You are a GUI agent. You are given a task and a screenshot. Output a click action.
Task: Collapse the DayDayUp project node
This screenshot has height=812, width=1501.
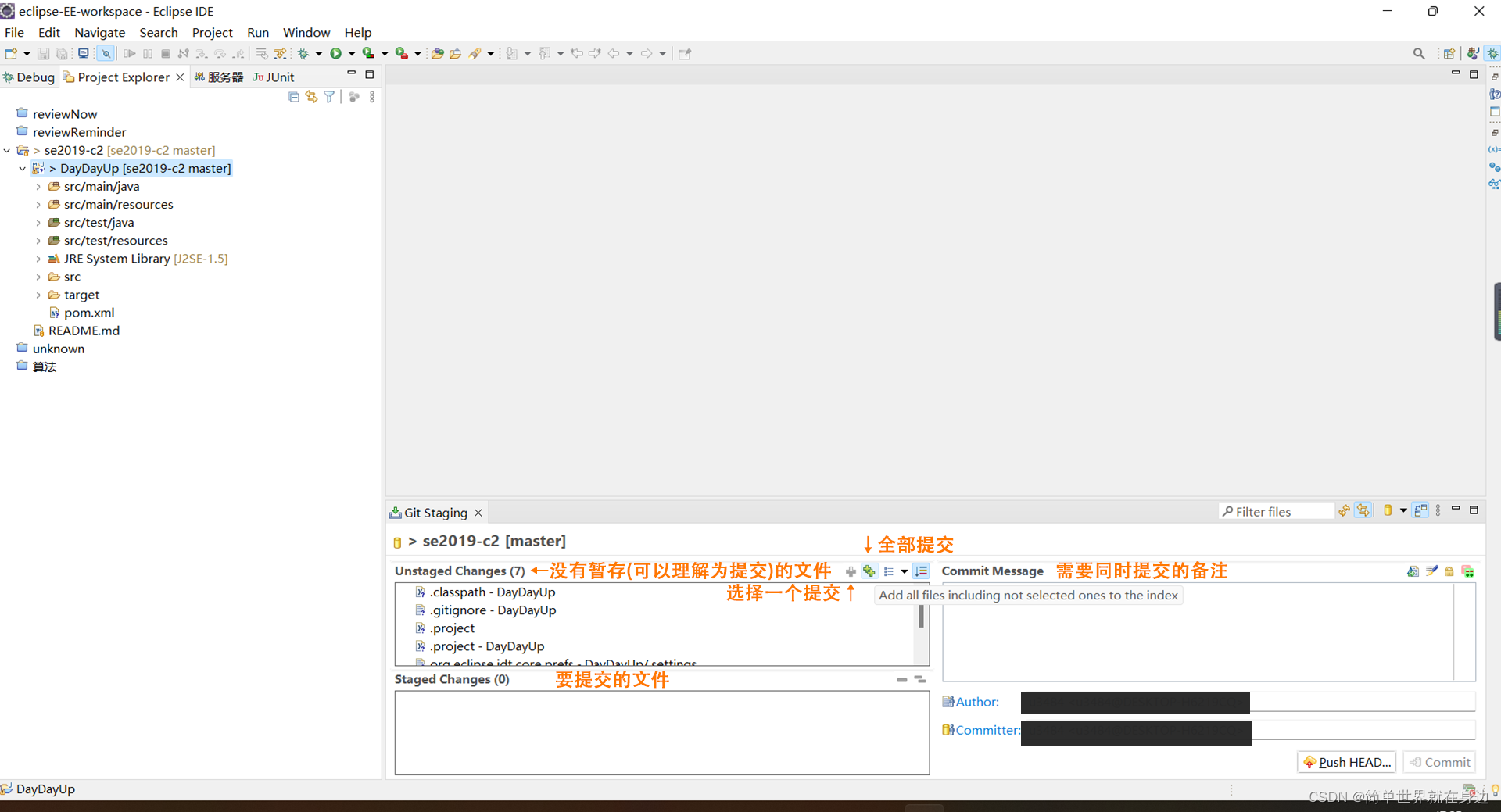[22, 168]
